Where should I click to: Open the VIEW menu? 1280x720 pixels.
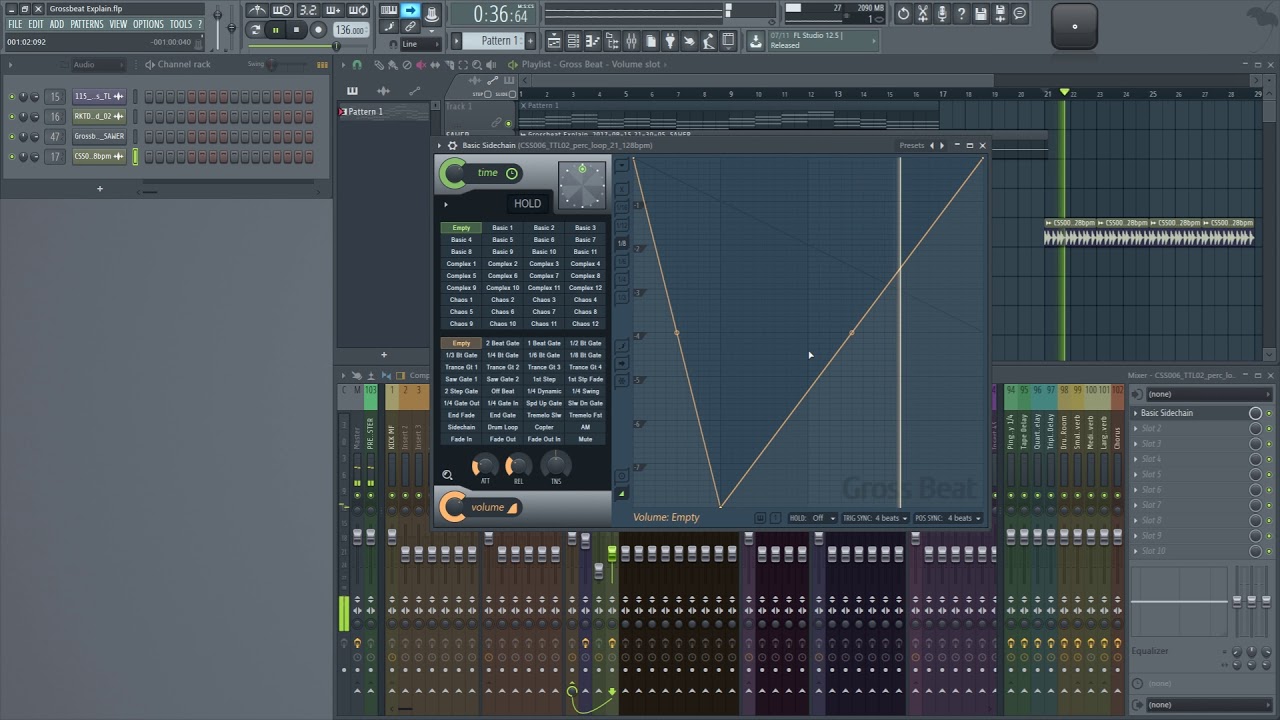click(118, 24)
